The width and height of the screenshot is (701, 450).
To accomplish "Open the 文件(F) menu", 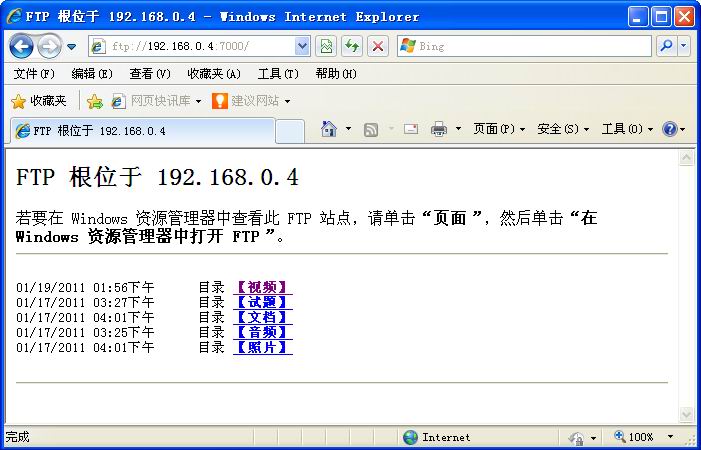I will click(34, 74).
